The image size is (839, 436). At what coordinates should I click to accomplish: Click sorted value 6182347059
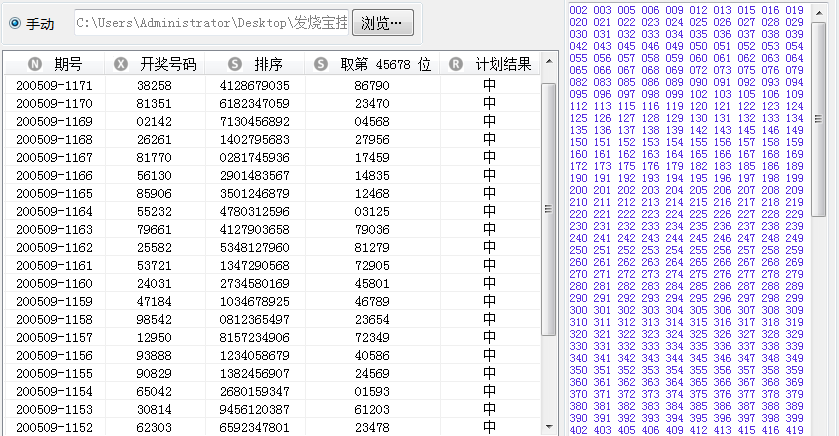pyautogui.click(x=255, y=103)
